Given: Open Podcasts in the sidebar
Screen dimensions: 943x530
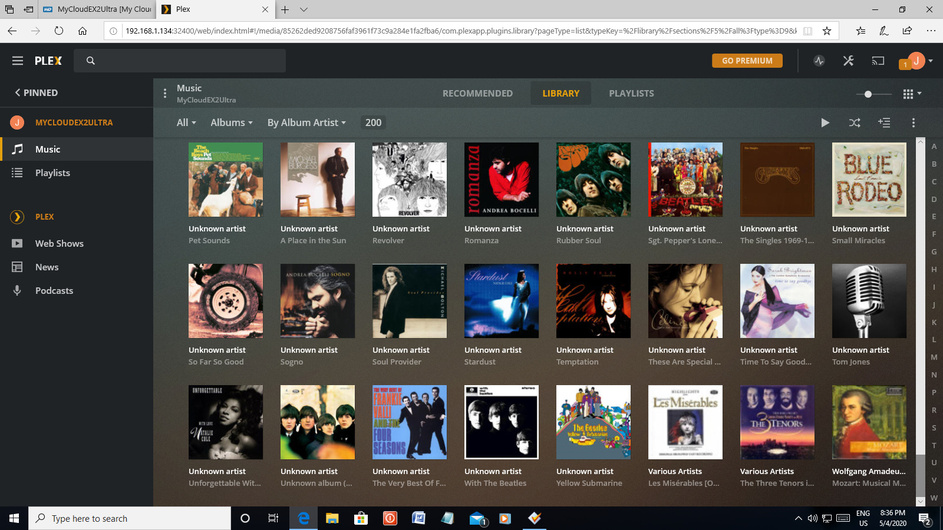Looking at the screenshot, I should pyautogui.click(x=76, y=291).
